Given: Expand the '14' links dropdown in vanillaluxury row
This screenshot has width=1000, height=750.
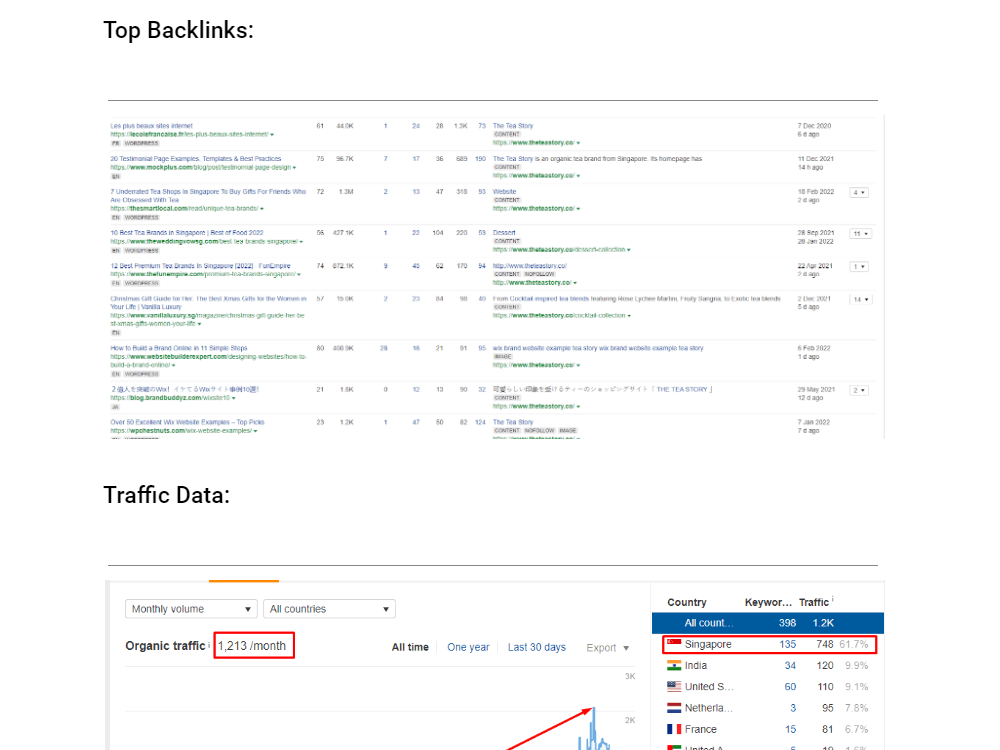Looking at the screenshot, I should (860, 300).
